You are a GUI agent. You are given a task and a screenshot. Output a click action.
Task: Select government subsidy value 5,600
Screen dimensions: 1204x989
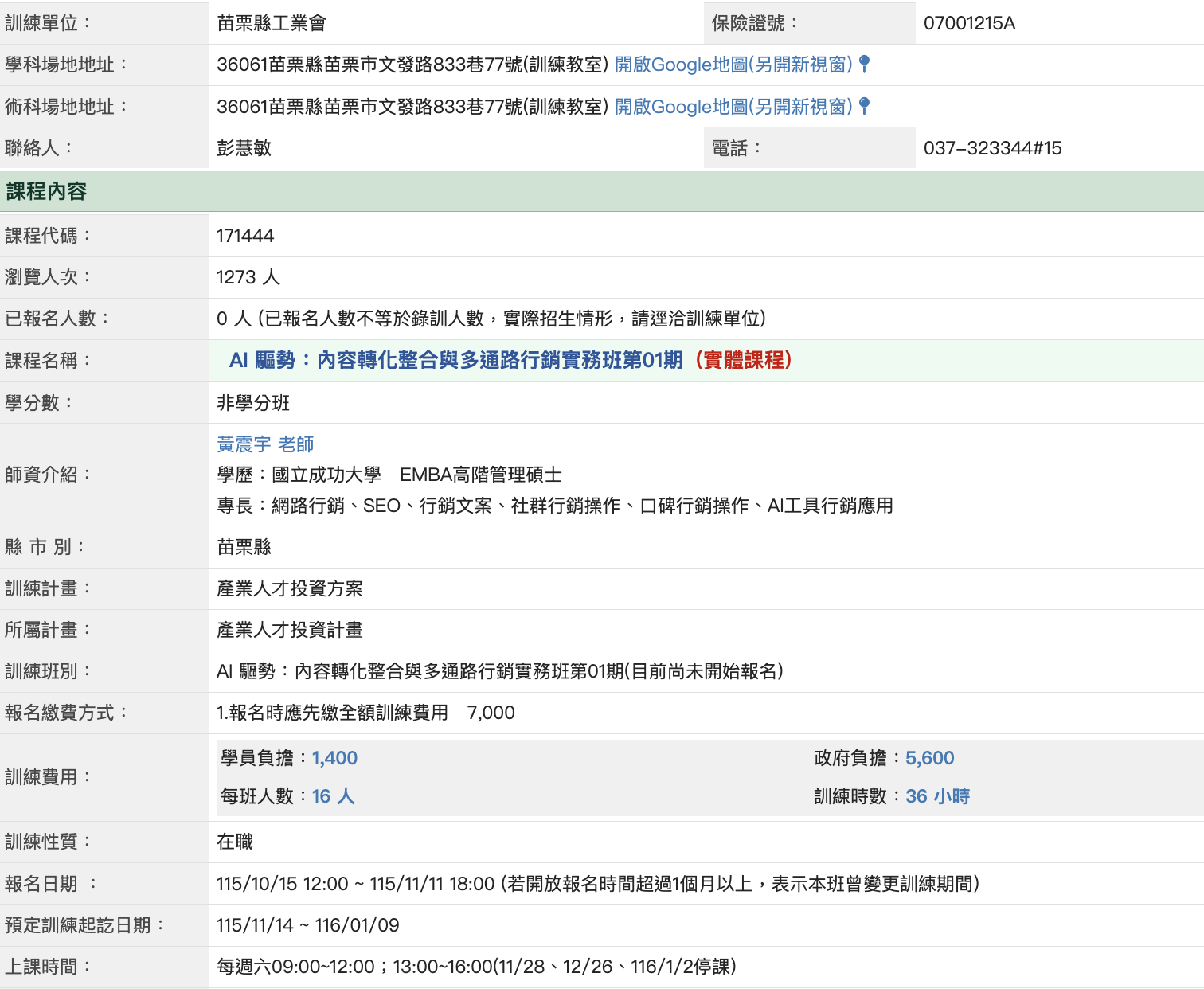pos(929,758)
